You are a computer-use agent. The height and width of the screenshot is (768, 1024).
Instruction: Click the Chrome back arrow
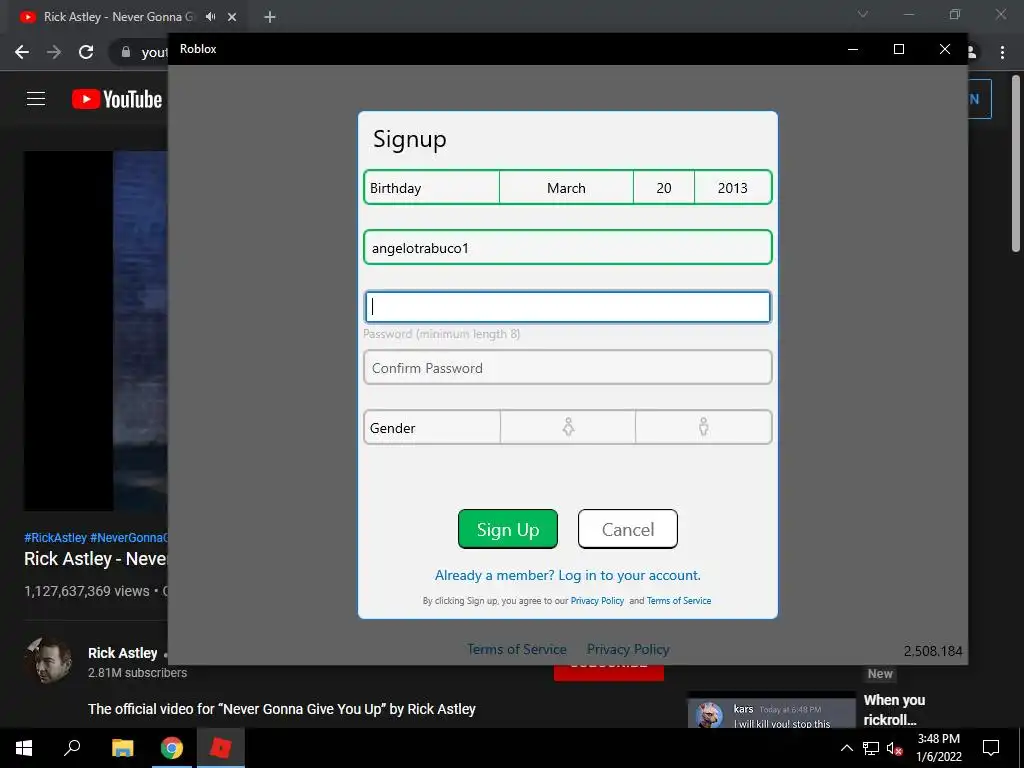point(22,52)
